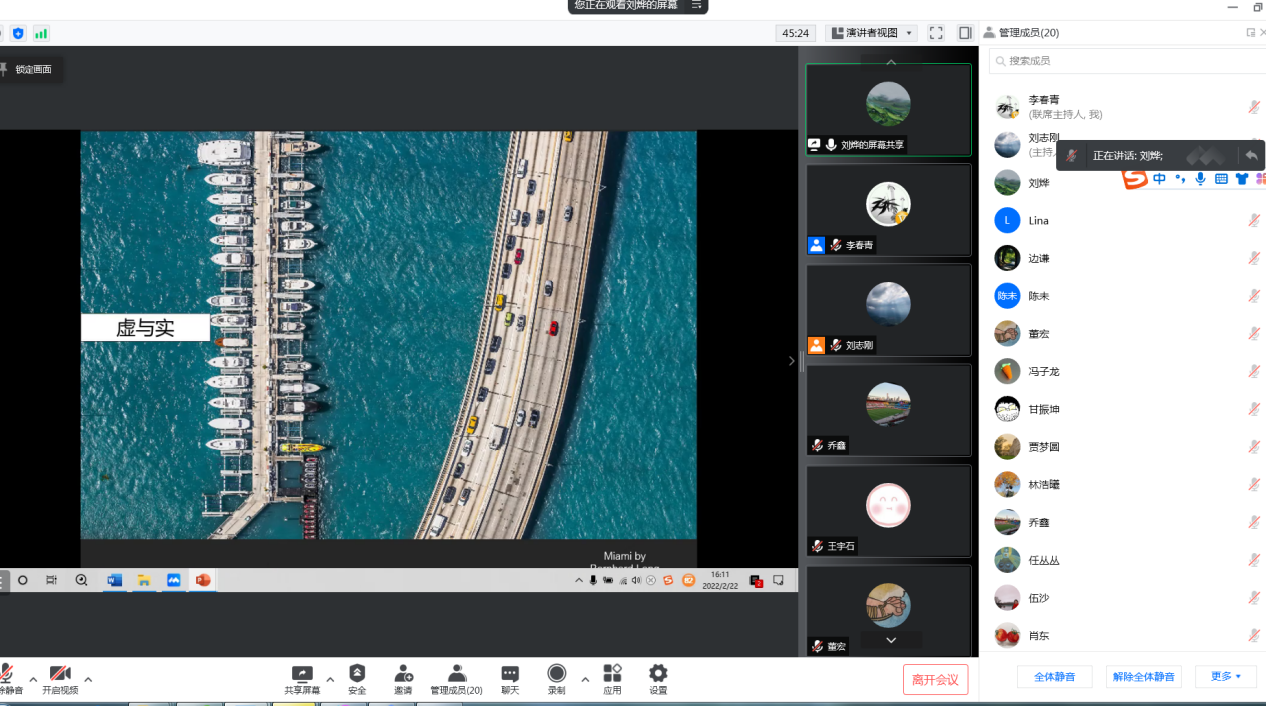Click the 搜索成员 search field
The width and height of the screenshot is (1266, 706).
[x=1130, y=61]
